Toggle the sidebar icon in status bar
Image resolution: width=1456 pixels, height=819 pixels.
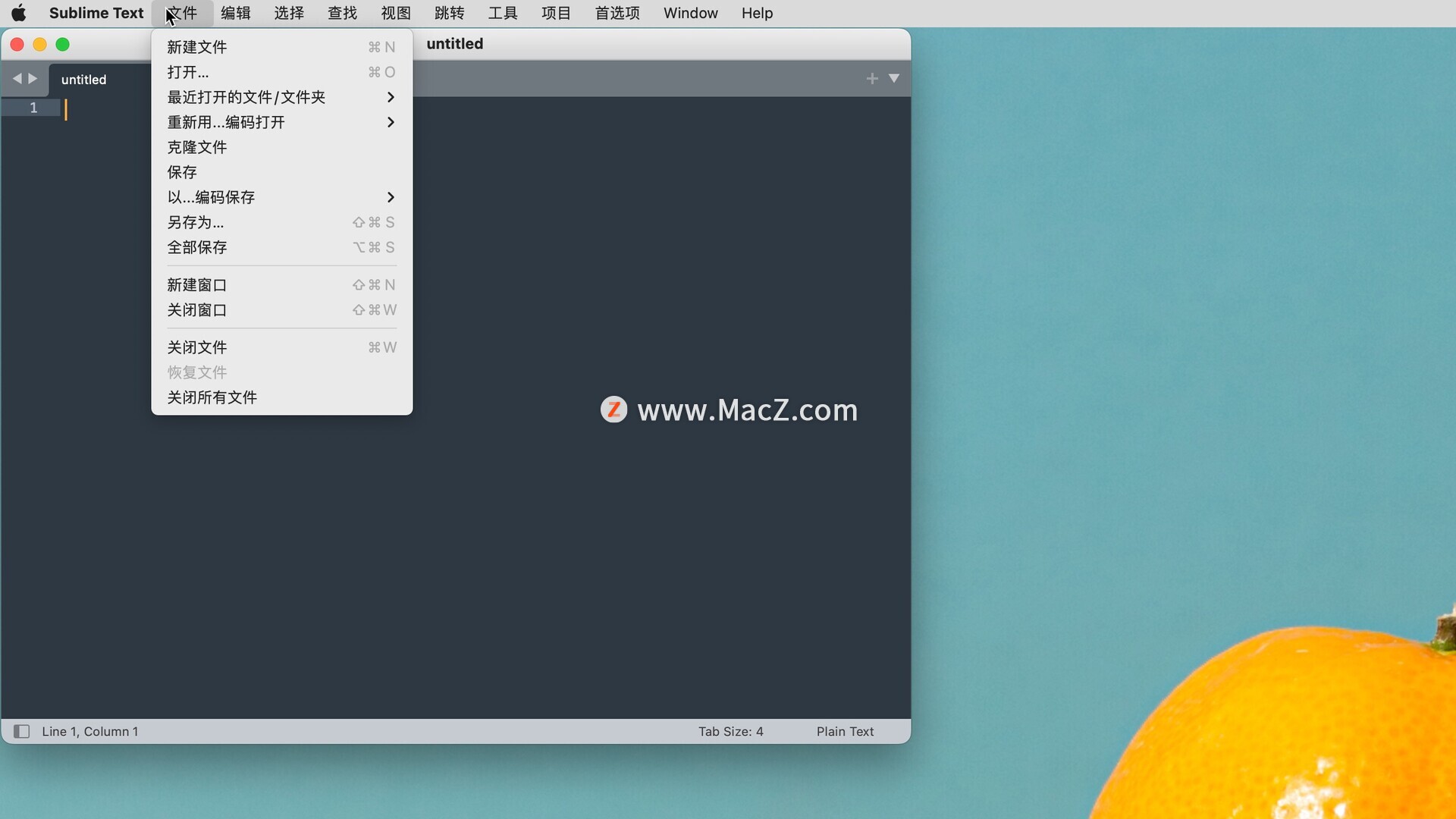pos(21,732)
